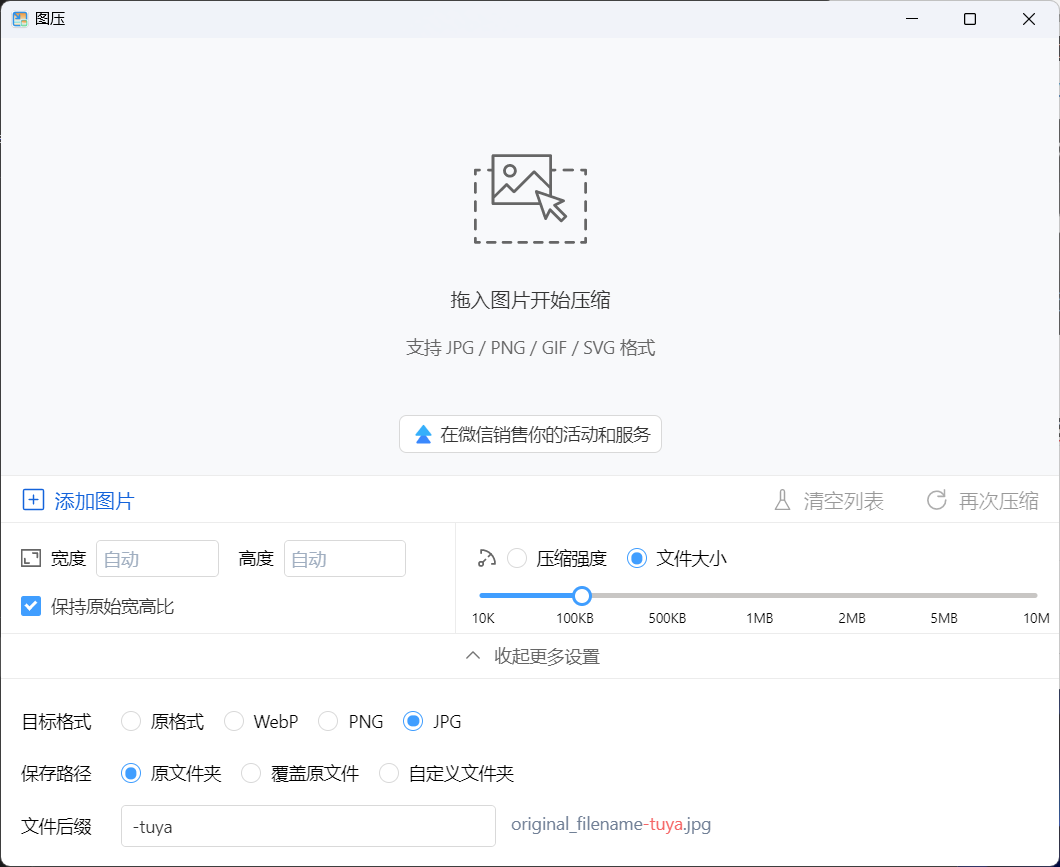Click the original_filename-tuya.jpg preview text
The image size is (1060, 867).
pos(611,824)
